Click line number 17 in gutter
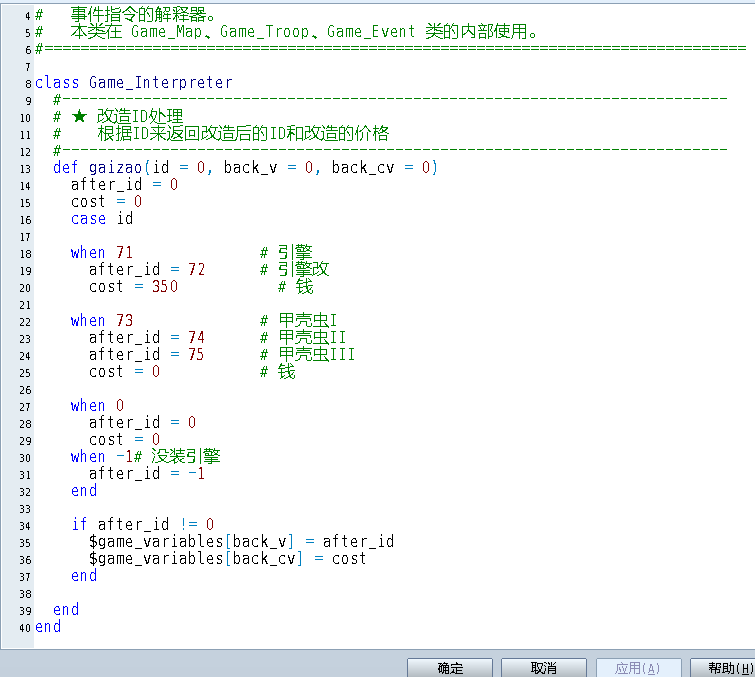The height and width of the screenshot is (677, 755). click(x=25, y=237)
